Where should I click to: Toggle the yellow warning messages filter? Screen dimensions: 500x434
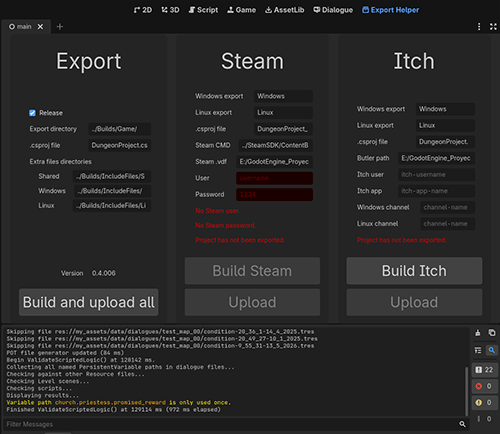[485, 403]
